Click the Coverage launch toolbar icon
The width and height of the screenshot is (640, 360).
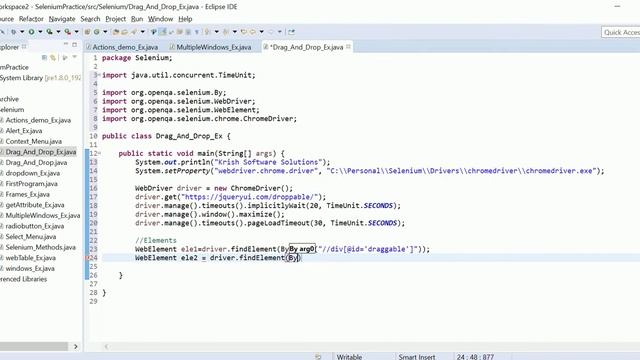click(49, 31)
